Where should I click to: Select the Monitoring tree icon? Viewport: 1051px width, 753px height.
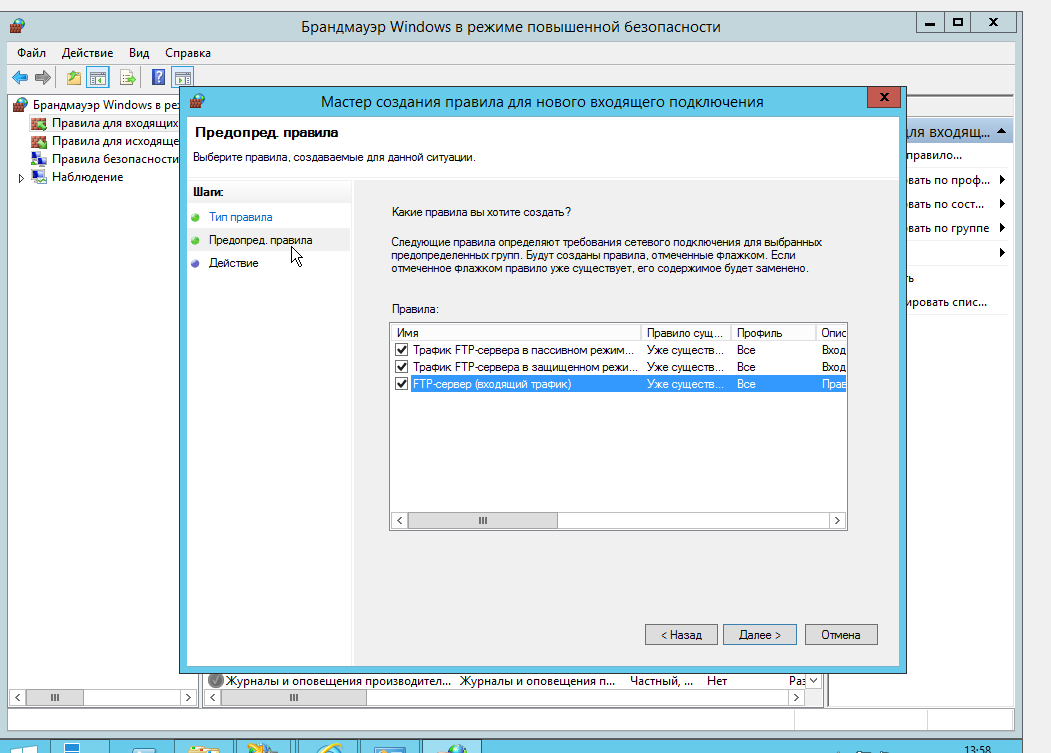pos(39,177)
